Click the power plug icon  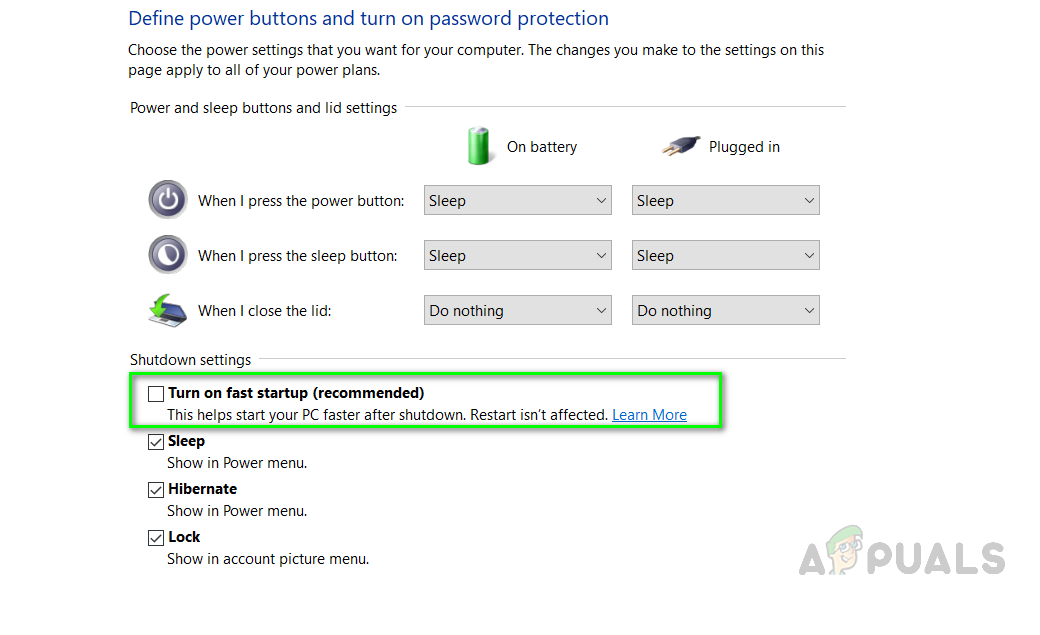tap(680, 147)
